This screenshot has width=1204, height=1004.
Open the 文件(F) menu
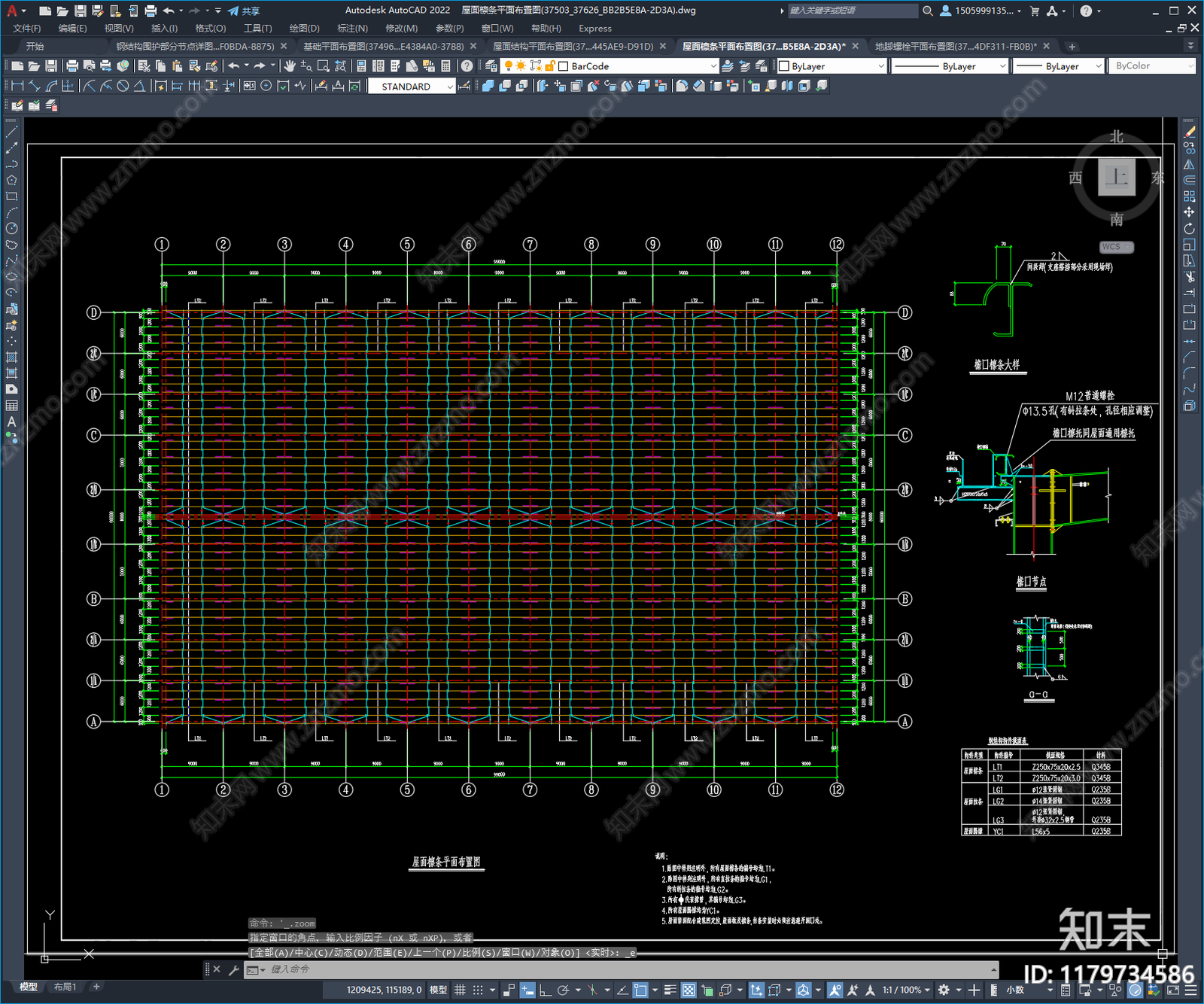pos(27,28)
